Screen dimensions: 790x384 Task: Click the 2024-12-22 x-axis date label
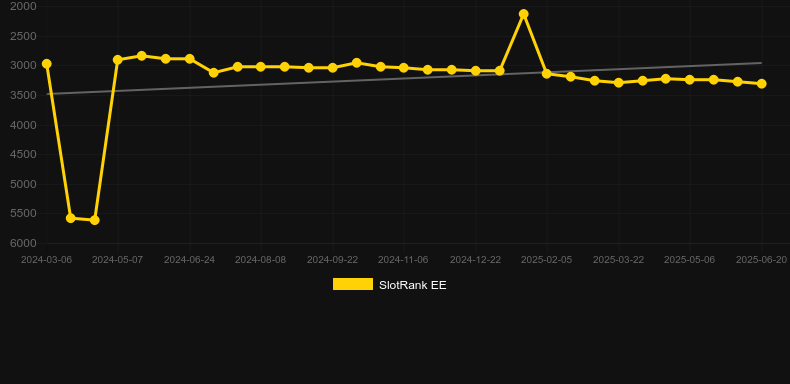pyautogui.click(x=475, y=260)
